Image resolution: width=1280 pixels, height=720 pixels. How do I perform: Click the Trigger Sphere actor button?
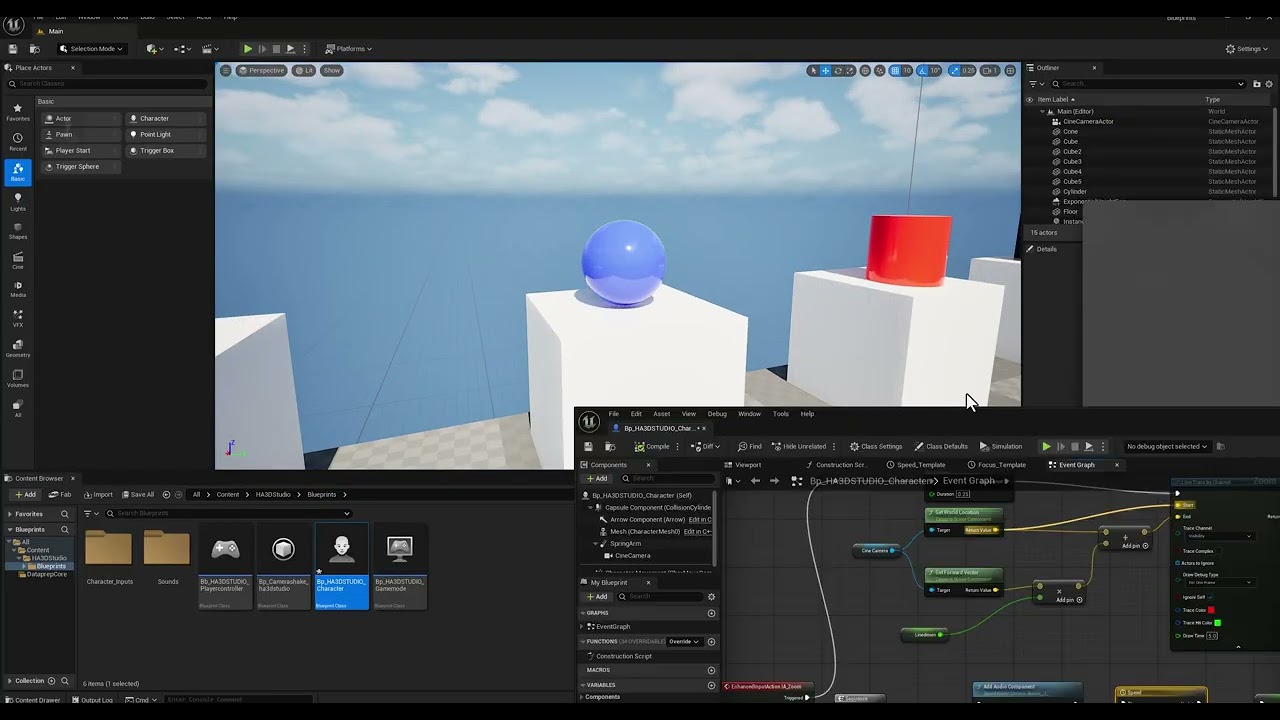coord(81,166)
